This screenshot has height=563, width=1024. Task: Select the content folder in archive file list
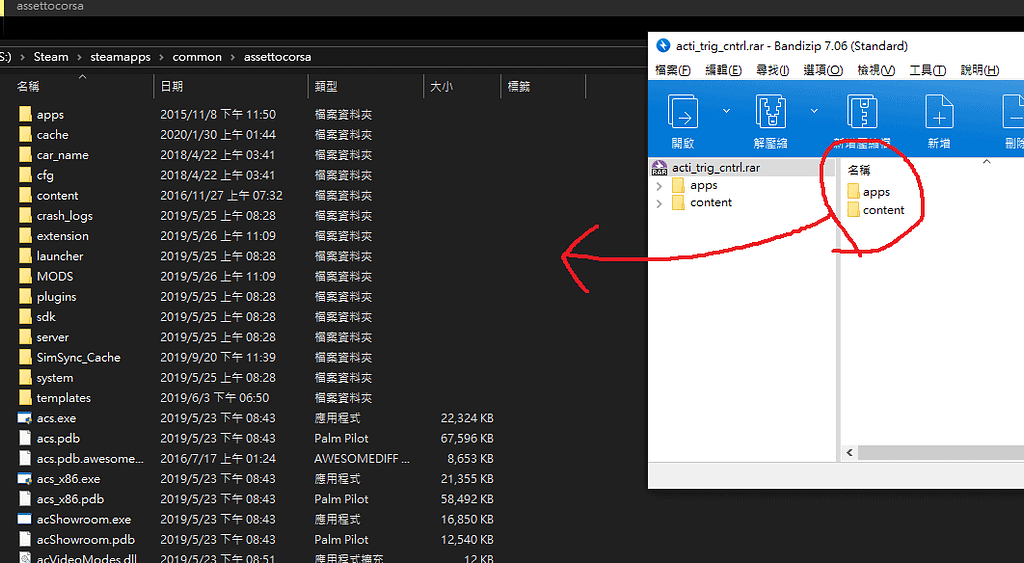(x=883, y=210)
